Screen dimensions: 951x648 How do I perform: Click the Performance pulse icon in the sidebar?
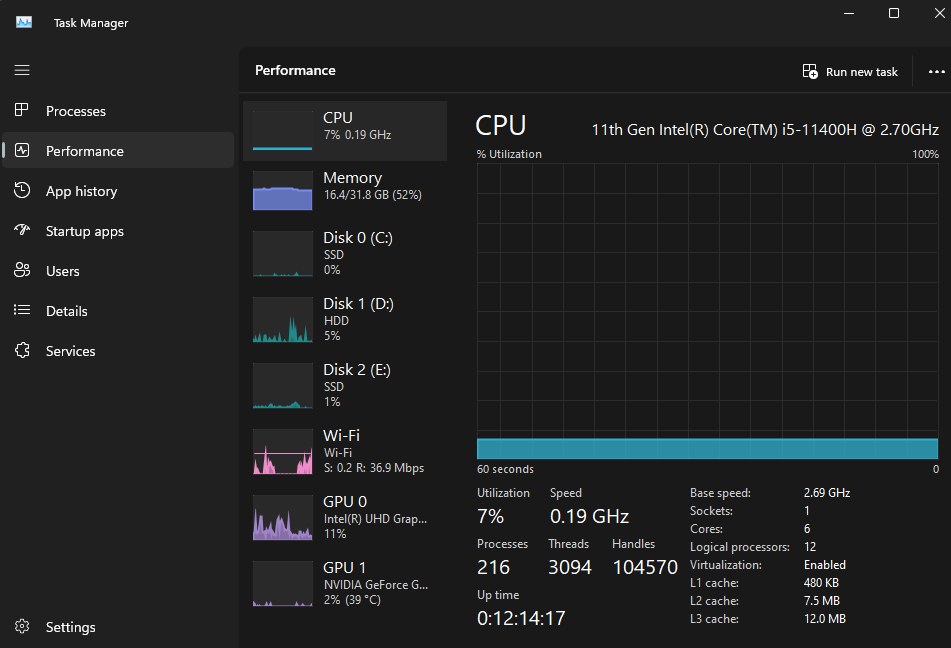coord(22,150)
